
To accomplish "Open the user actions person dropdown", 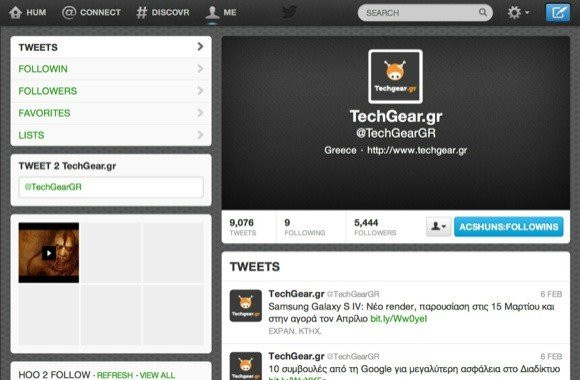I will [438, 226].
